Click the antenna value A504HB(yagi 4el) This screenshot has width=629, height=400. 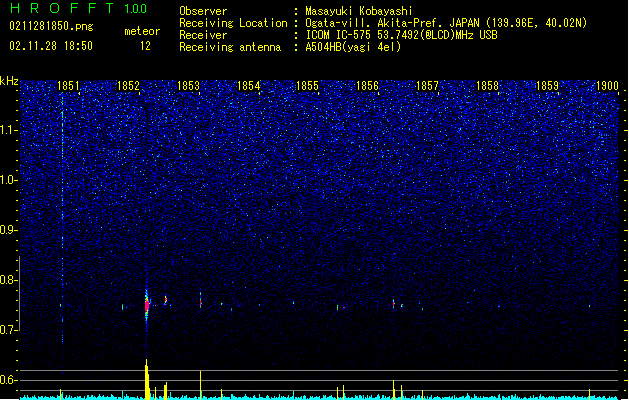pos(353,47)
